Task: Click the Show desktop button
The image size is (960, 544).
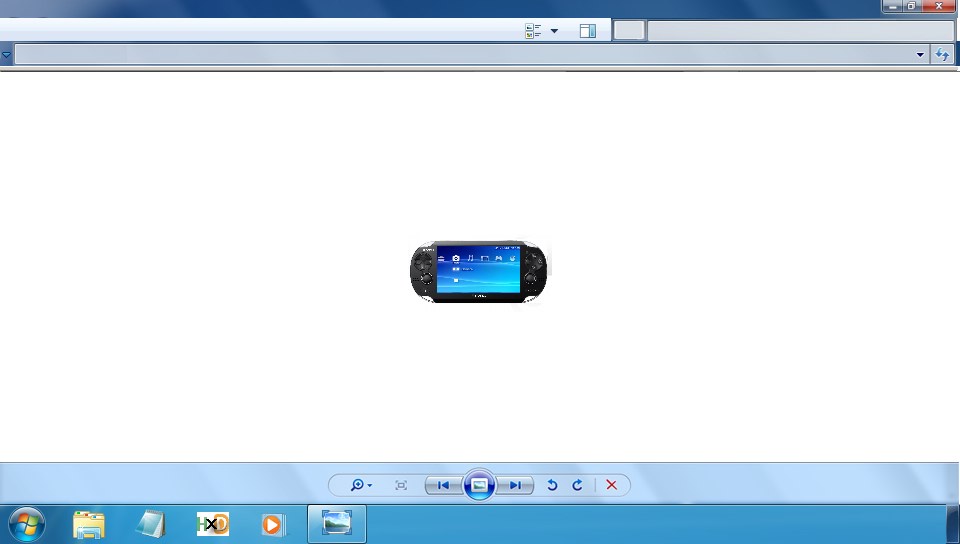Action: pyautogui.click(x=953, y=524)
